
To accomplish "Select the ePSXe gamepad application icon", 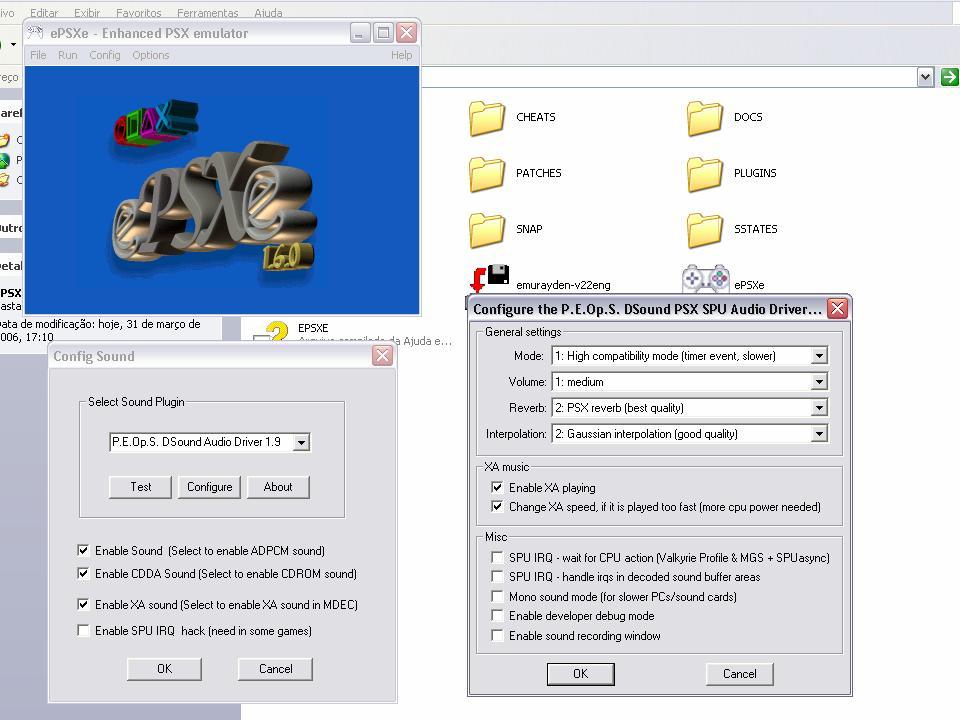I will (x=705, y=279).
